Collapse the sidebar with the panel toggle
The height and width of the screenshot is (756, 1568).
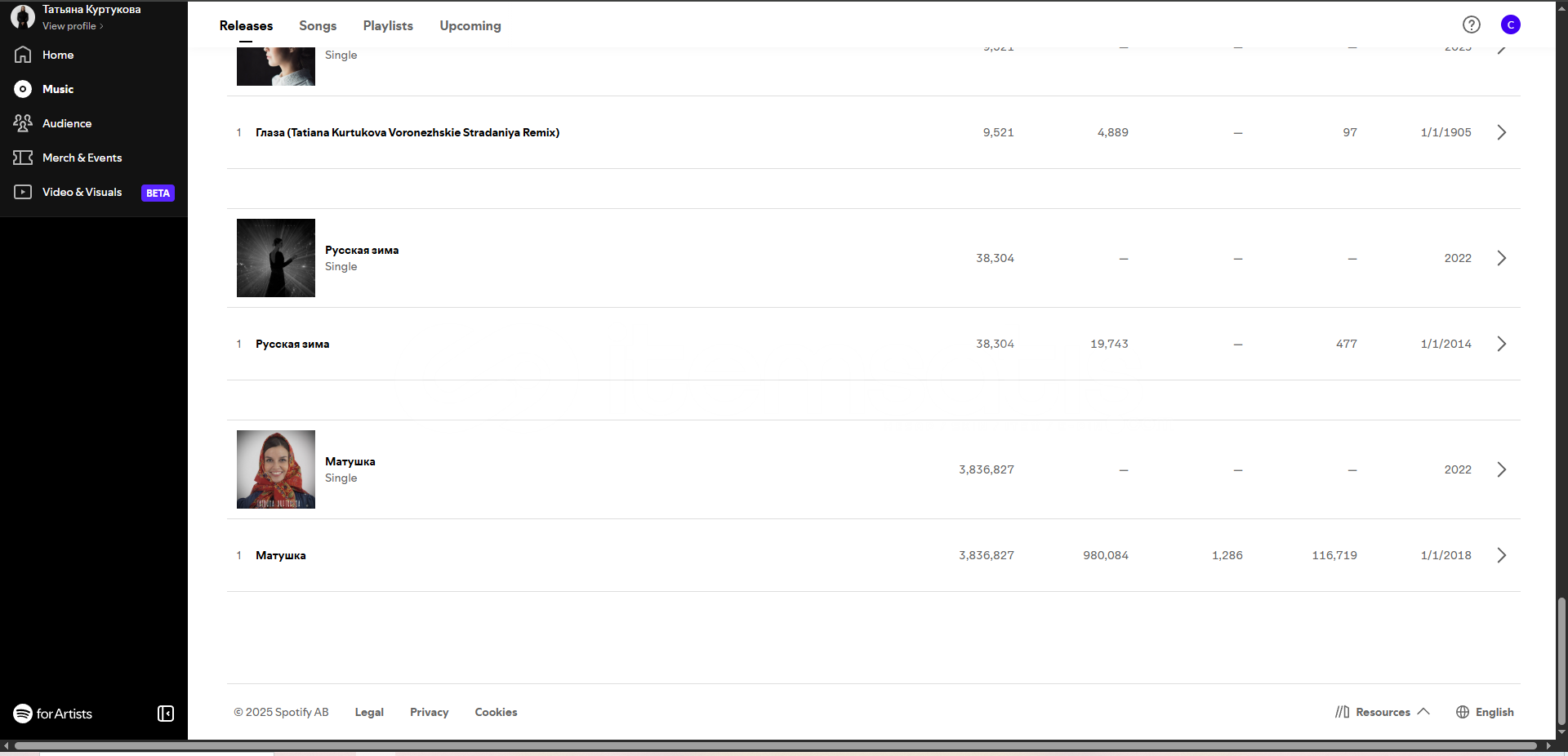coord(166,714)
